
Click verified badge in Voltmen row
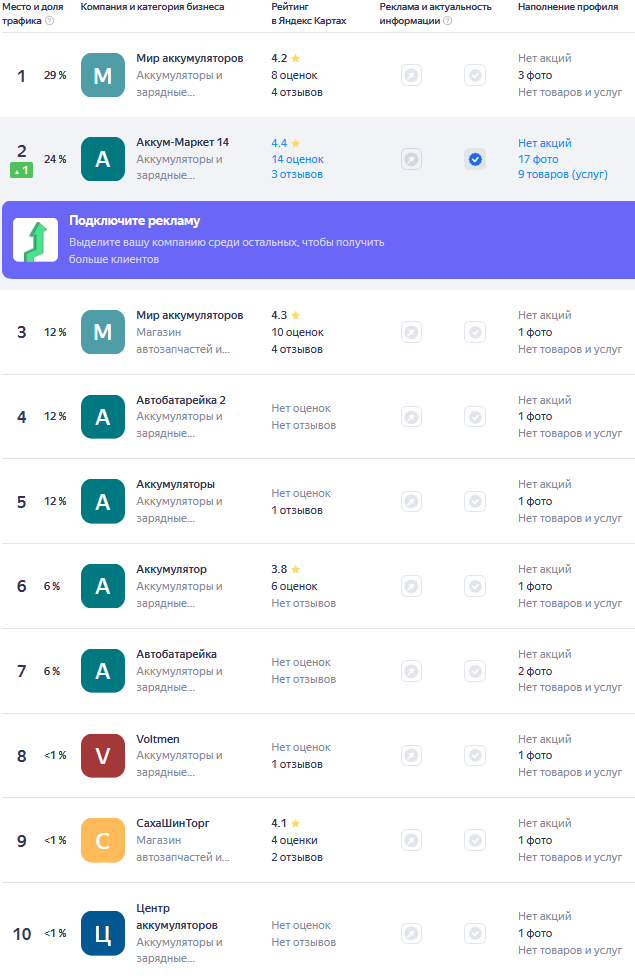coord(476,756)
